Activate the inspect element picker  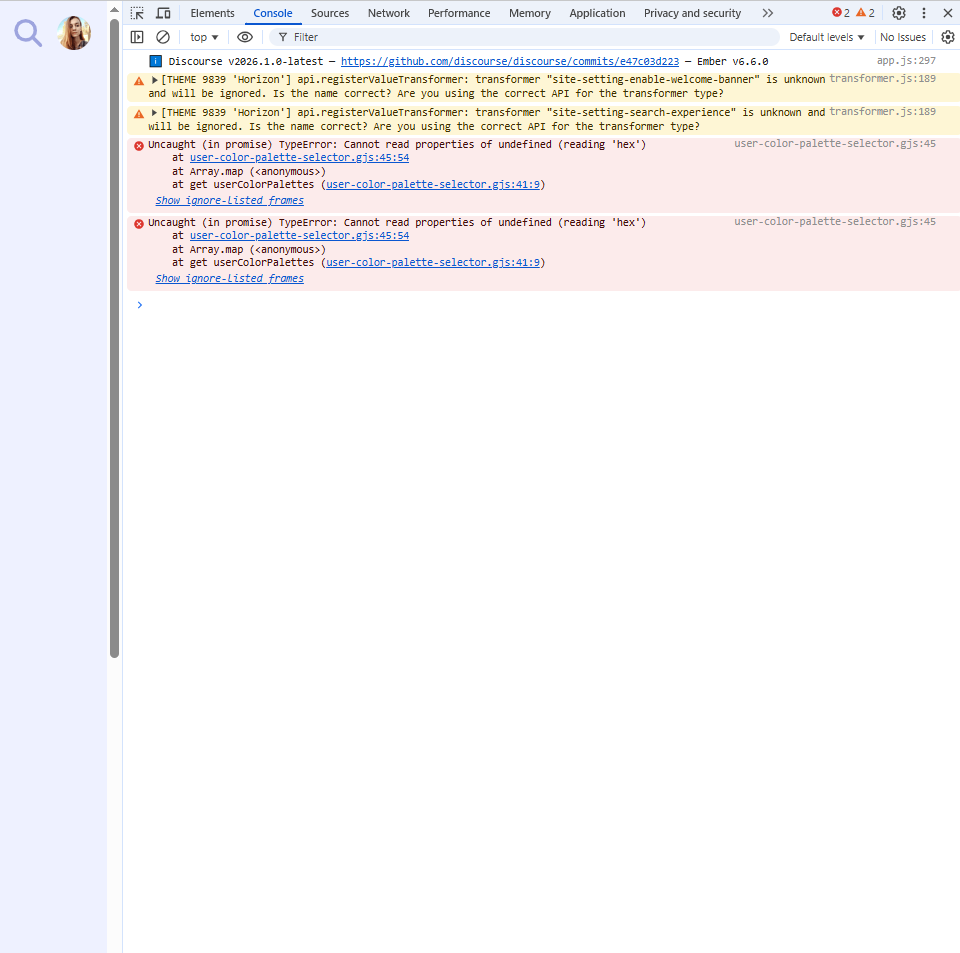pos(137,13)
